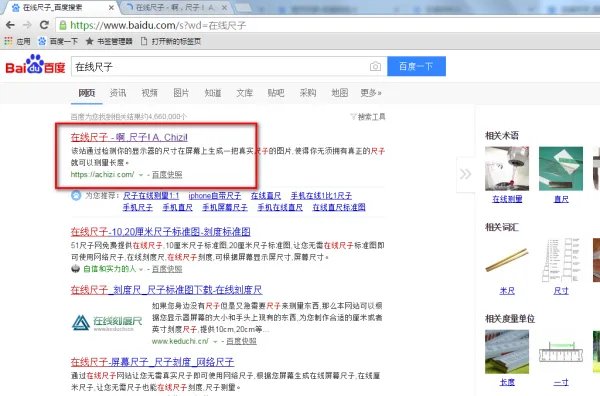Switch to the 视频 tab
Screen dimensions: 600x396
point(150,93)
